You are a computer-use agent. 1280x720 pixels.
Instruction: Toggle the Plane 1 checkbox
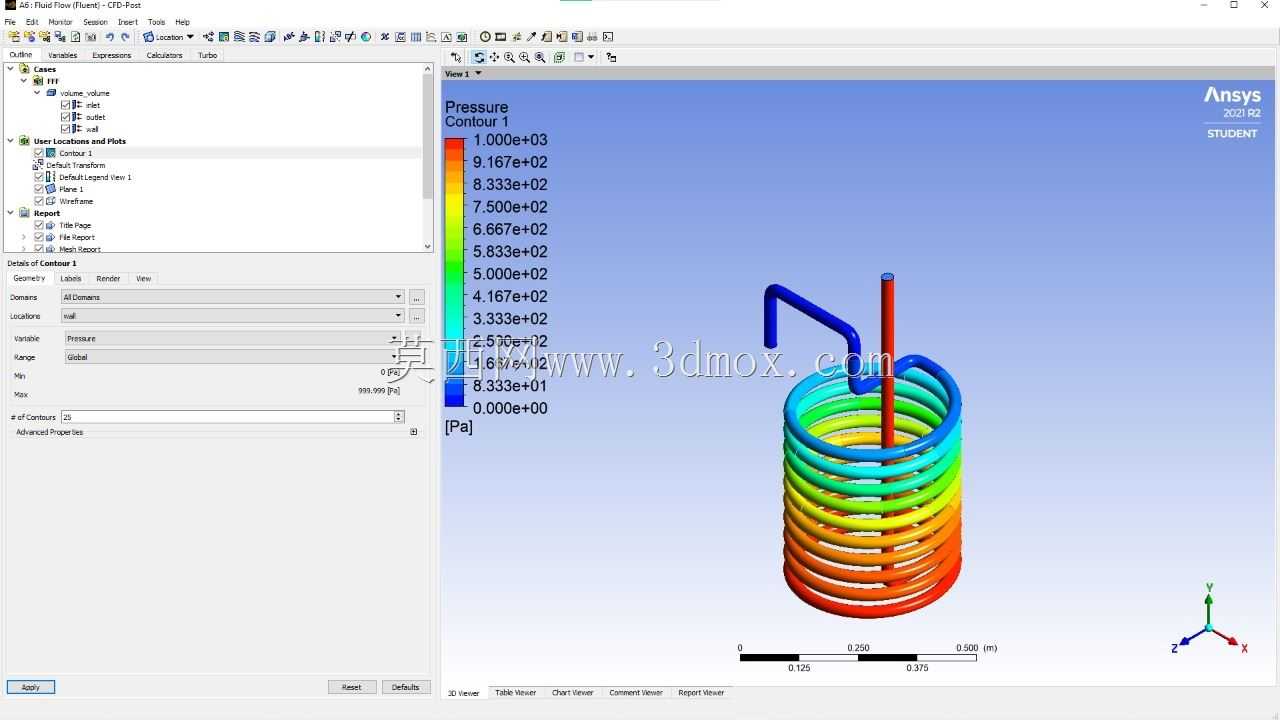click(x=39, y=189)
